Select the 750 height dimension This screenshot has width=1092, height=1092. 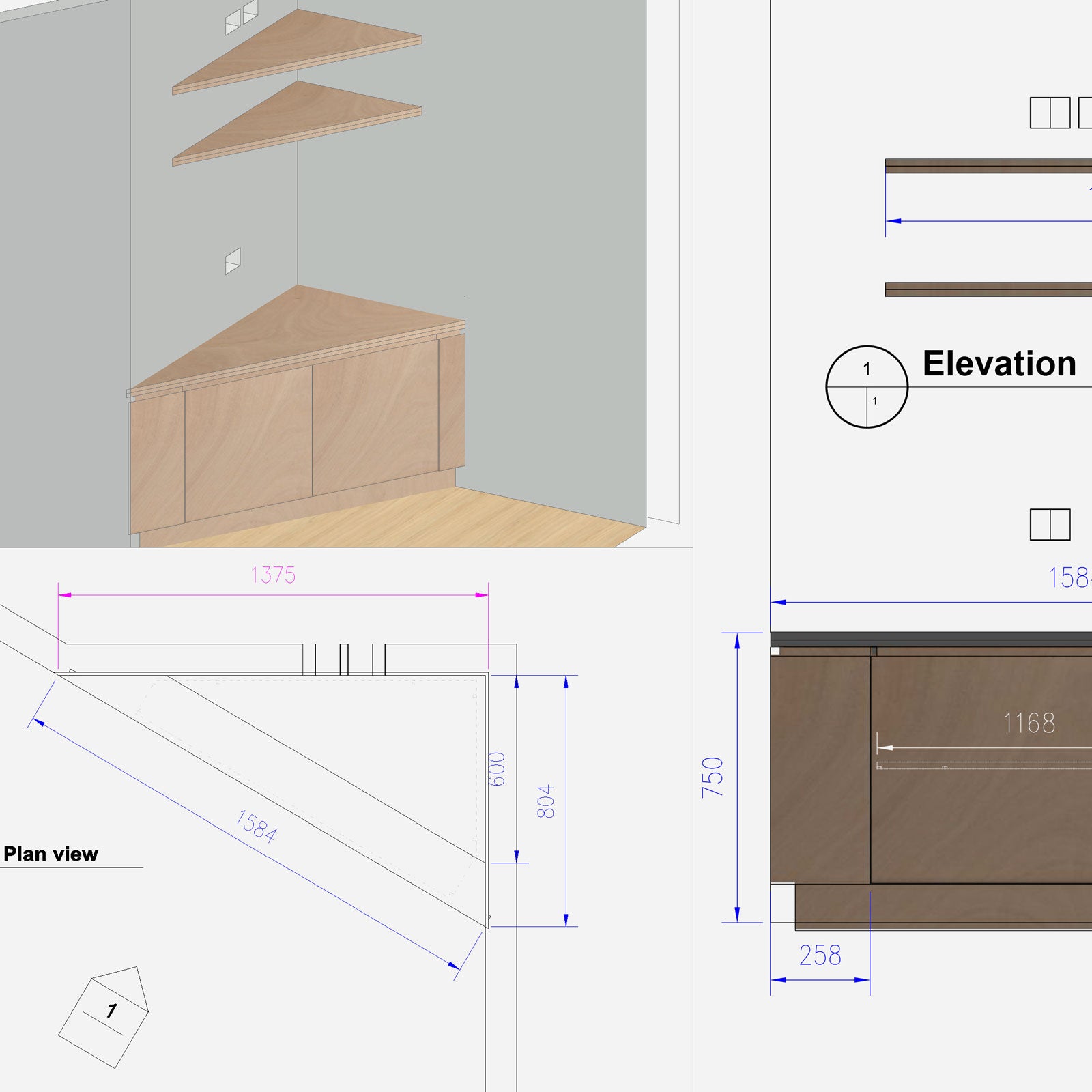(713, 777)
